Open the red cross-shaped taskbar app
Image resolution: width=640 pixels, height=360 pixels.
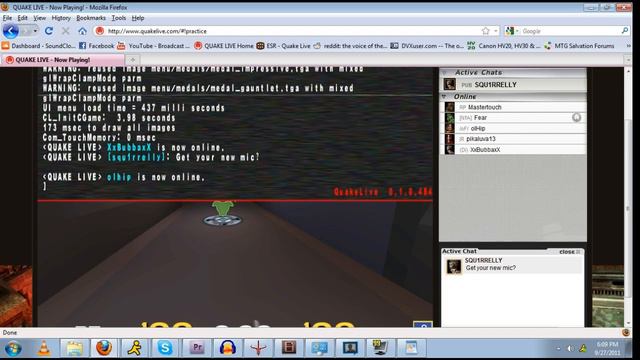coord(258,348)
